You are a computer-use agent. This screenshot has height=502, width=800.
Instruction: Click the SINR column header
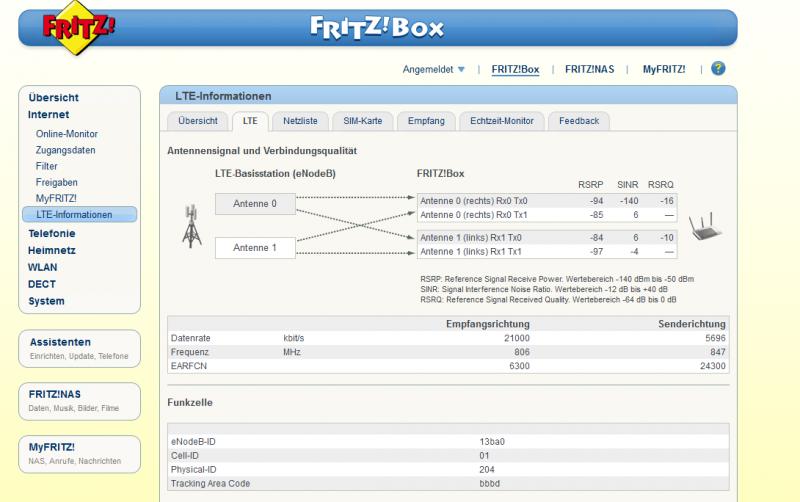[x=628, y=185]
